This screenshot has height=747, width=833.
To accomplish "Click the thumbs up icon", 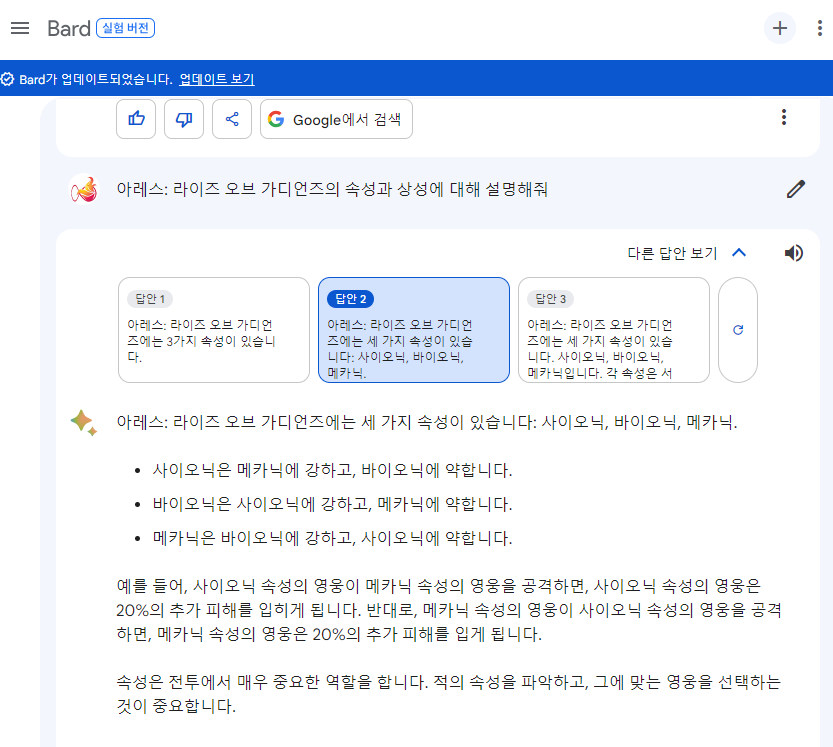I will click(x=136, y=118).
